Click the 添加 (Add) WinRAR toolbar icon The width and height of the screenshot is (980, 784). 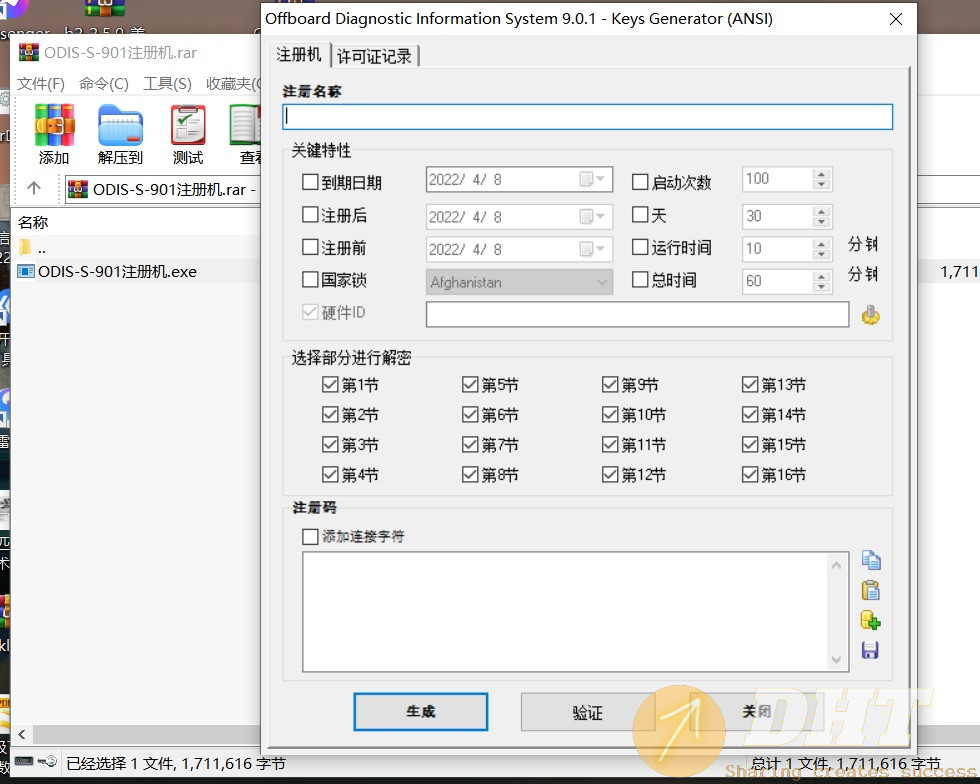pos(54,126)
